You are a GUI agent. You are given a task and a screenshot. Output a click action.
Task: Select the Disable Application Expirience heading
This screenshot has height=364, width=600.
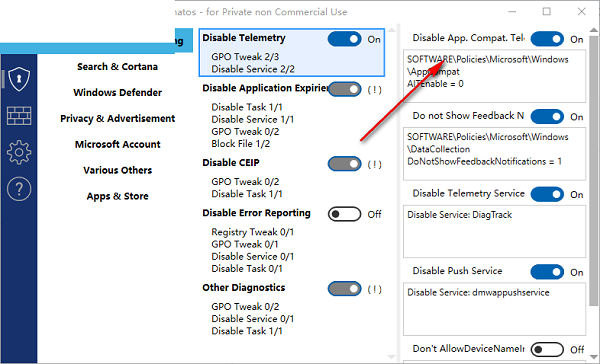click(x=265, y=88)
